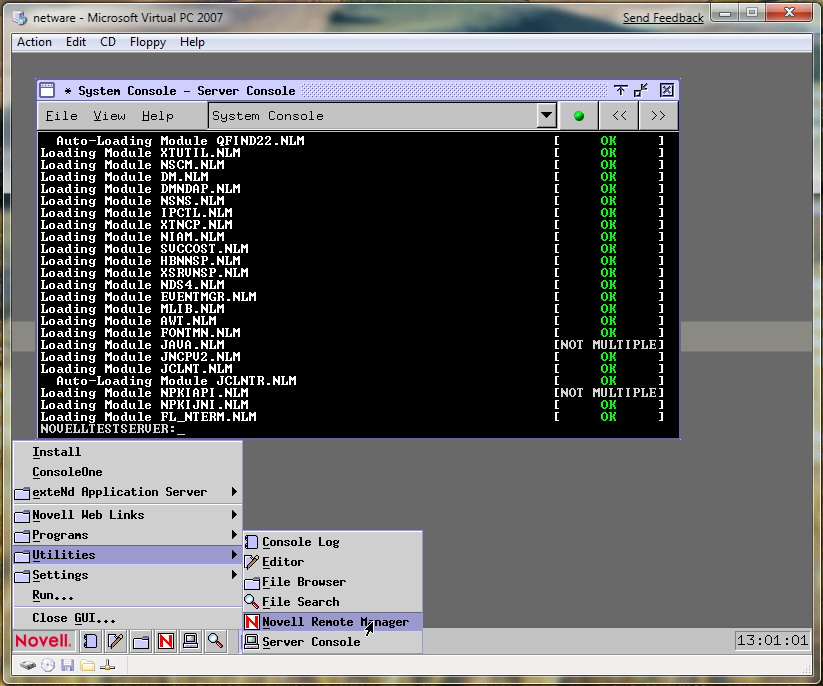Open the Edit menu in Virtual PC
Image resolution: width=823 pixels, height=686 pixels.
76,42
